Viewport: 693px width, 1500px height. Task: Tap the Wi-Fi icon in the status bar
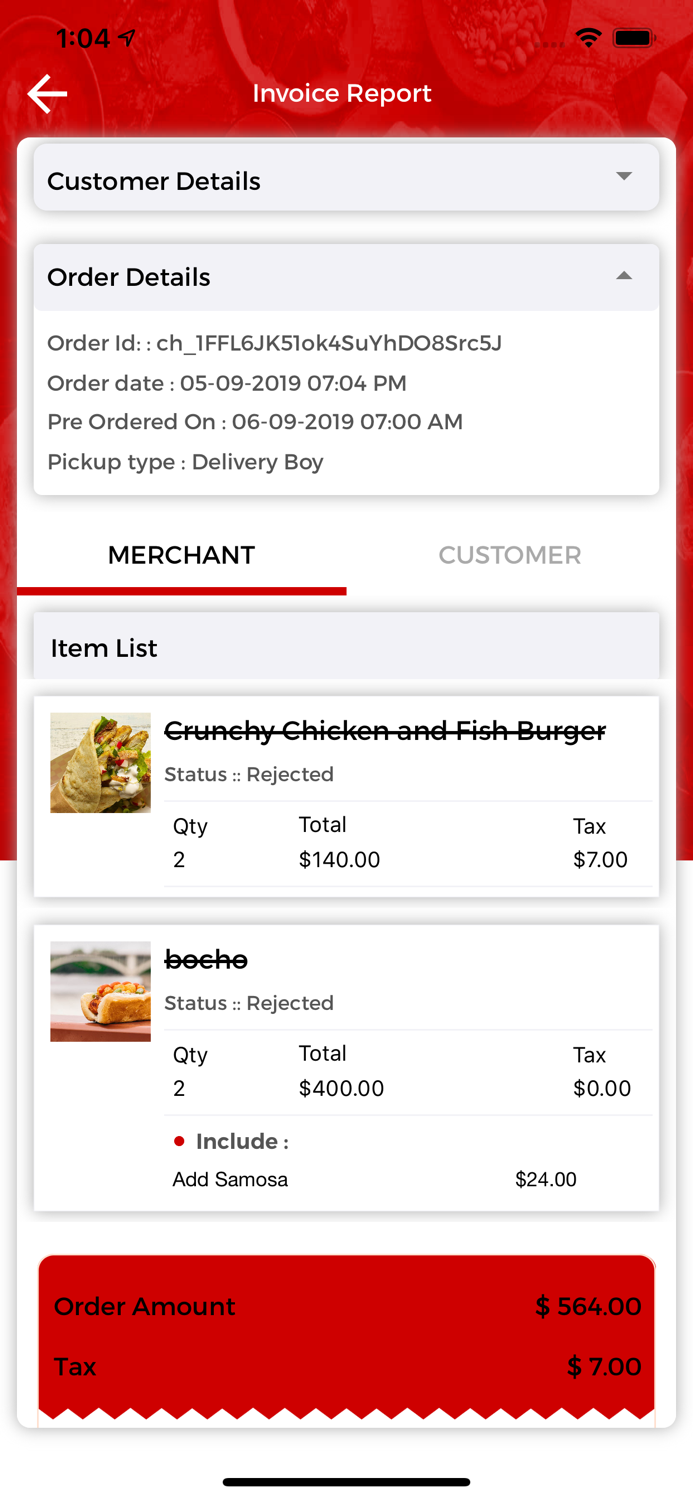pyautogui.click(x=588, y=37)
